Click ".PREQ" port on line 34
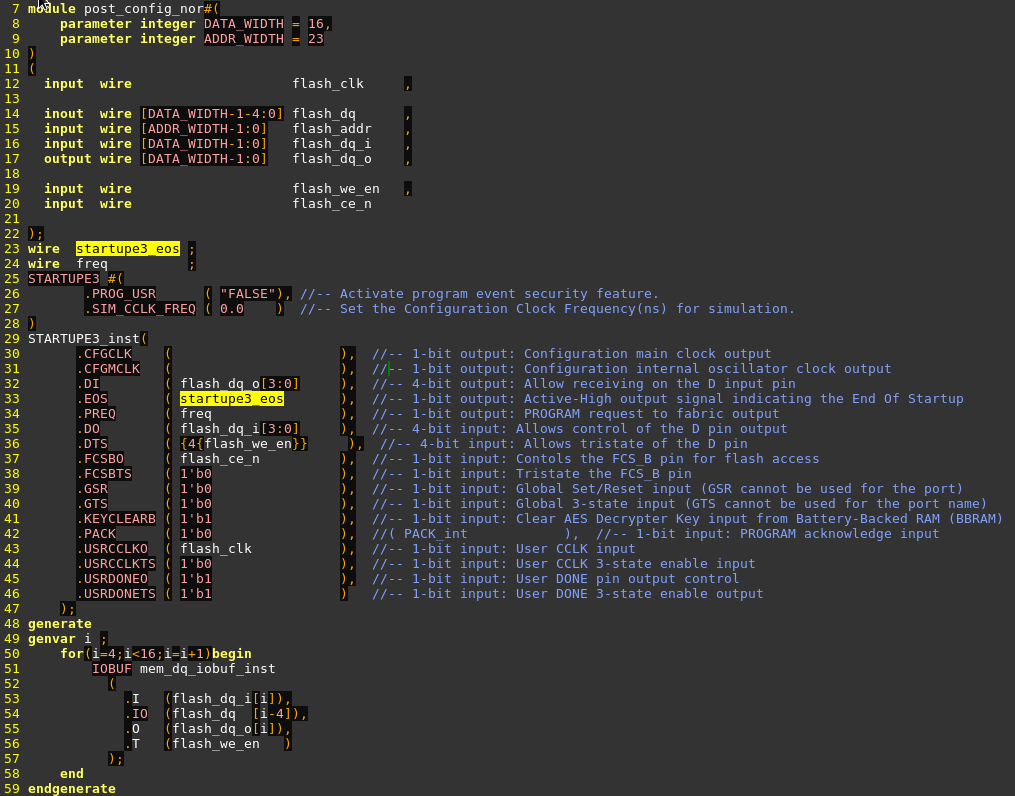Screen dimensions: 1015x796 point(96,414)
